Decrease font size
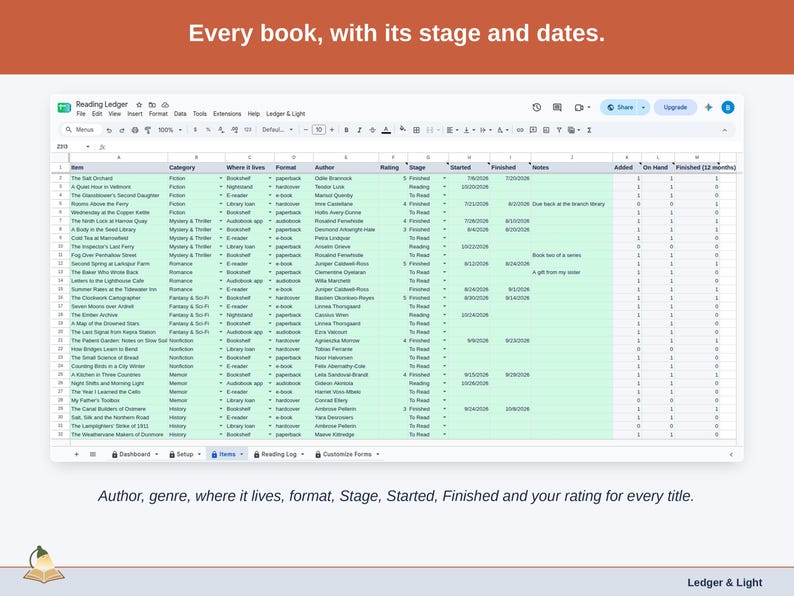 point(305,130)
